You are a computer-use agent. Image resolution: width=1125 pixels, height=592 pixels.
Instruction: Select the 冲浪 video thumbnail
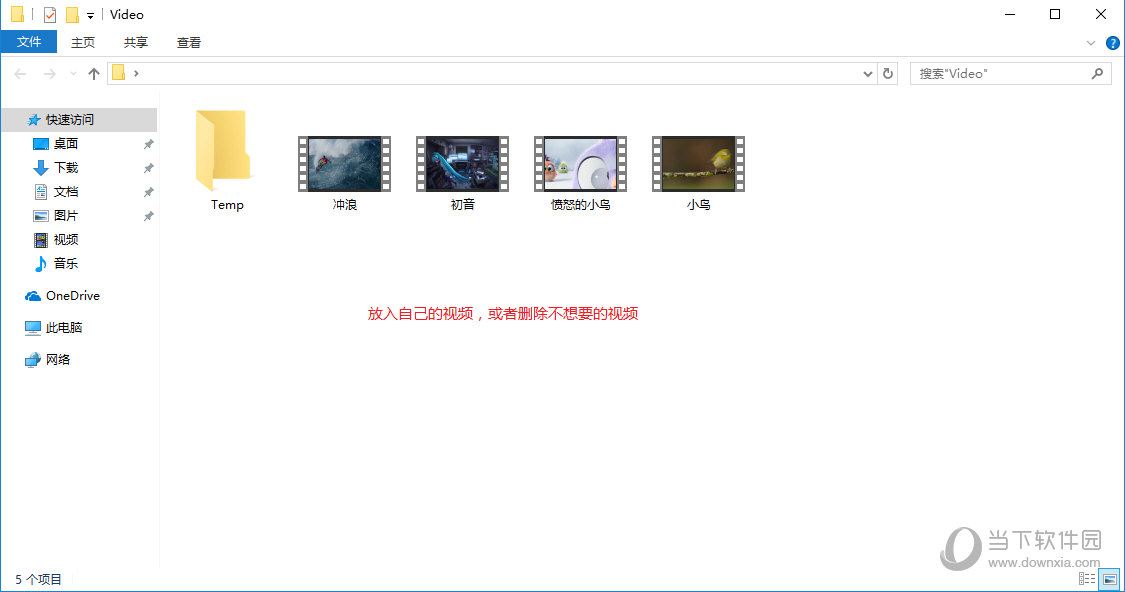coord(344,164)
